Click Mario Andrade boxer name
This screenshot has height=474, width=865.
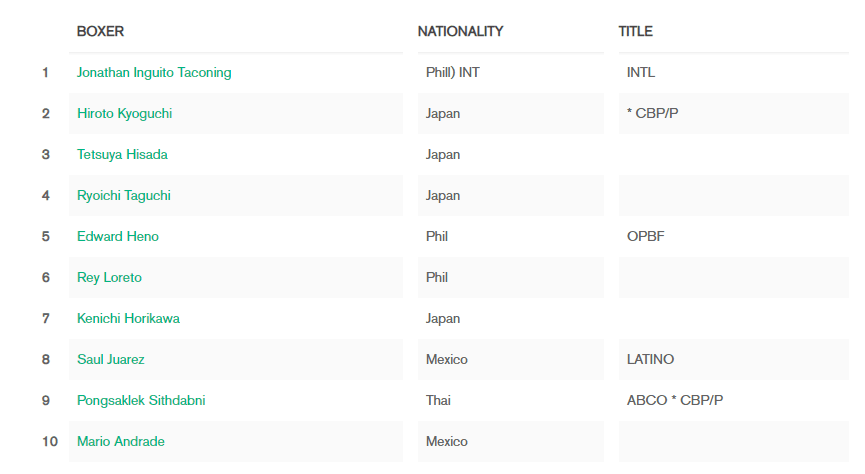[x=121, y=441]
